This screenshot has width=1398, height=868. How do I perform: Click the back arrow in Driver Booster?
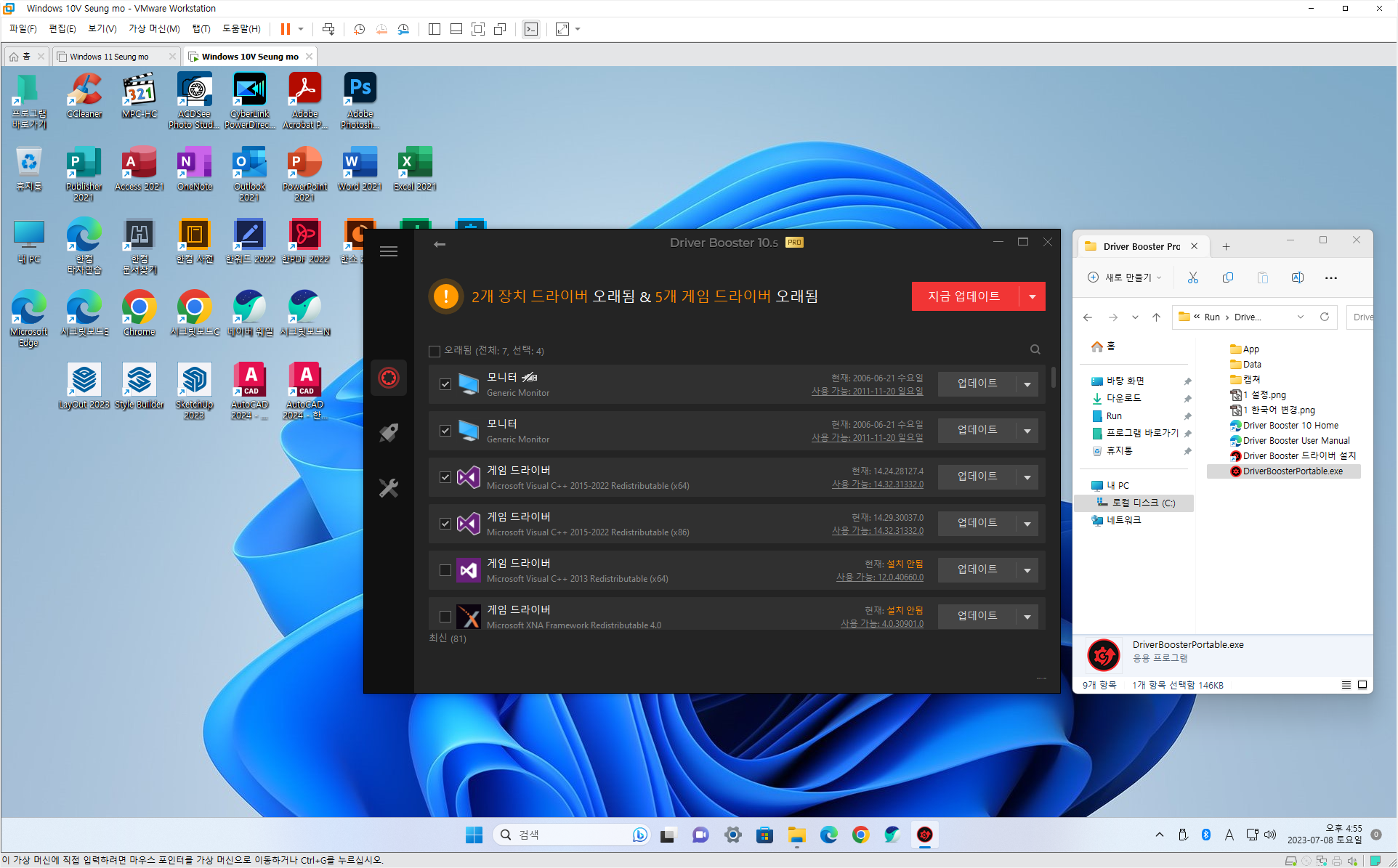click(x=440, y=244)
